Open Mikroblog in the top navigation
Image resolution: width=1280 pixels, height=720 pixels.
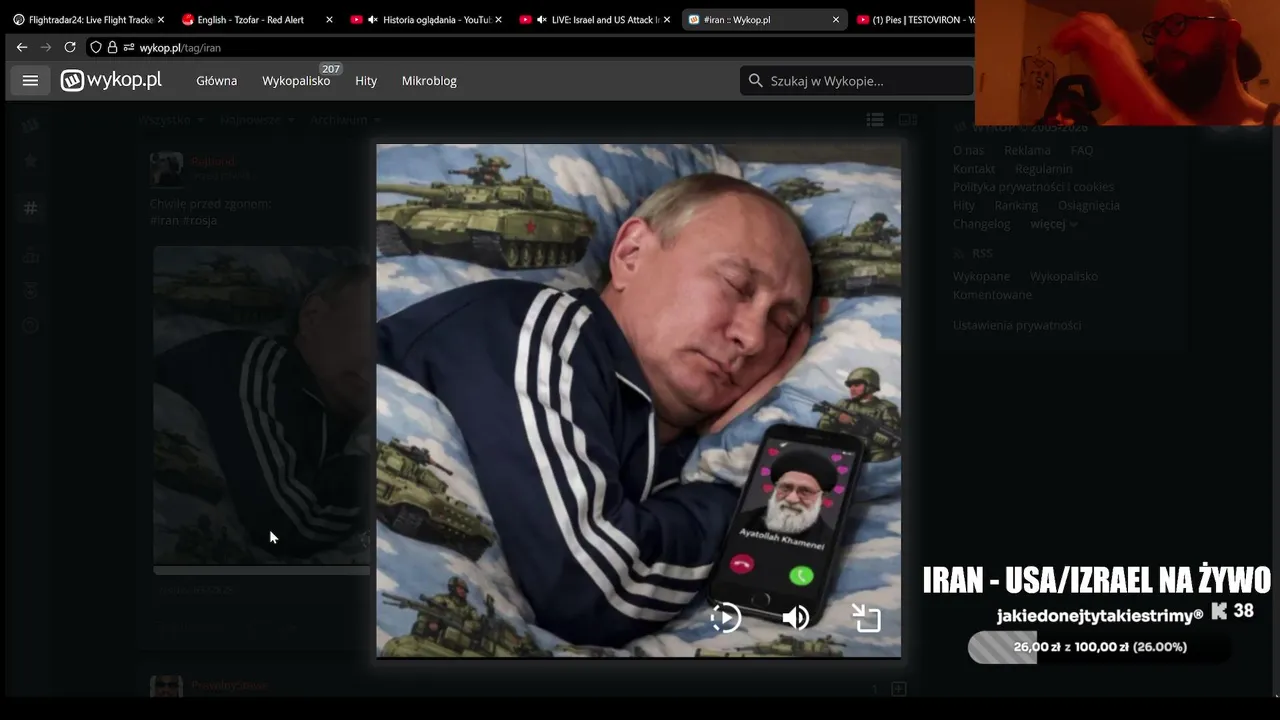(x=429, y=81)
